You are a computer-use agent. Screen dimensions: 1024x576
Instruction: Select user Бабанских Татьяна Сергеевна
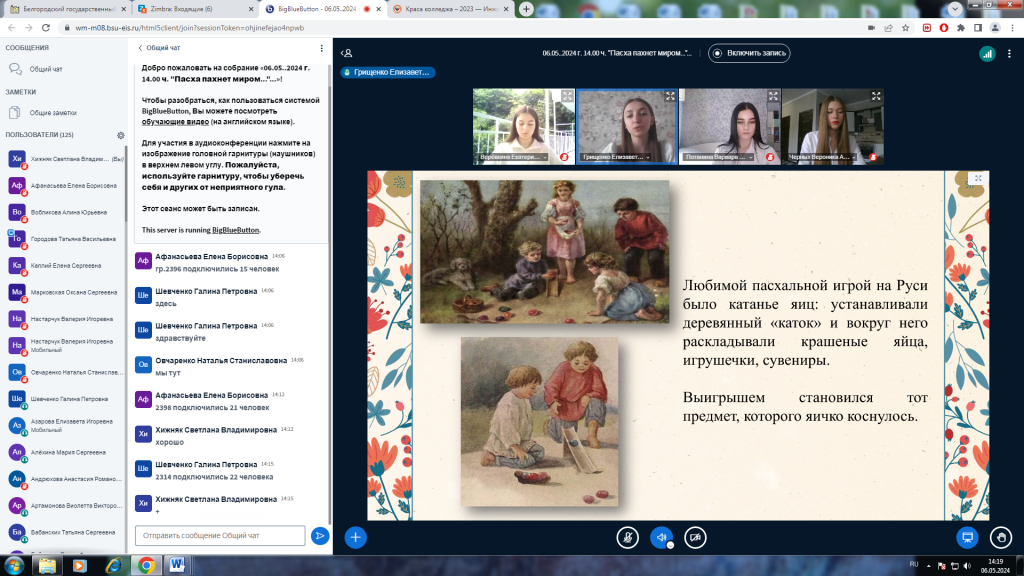tap(63, 532)
